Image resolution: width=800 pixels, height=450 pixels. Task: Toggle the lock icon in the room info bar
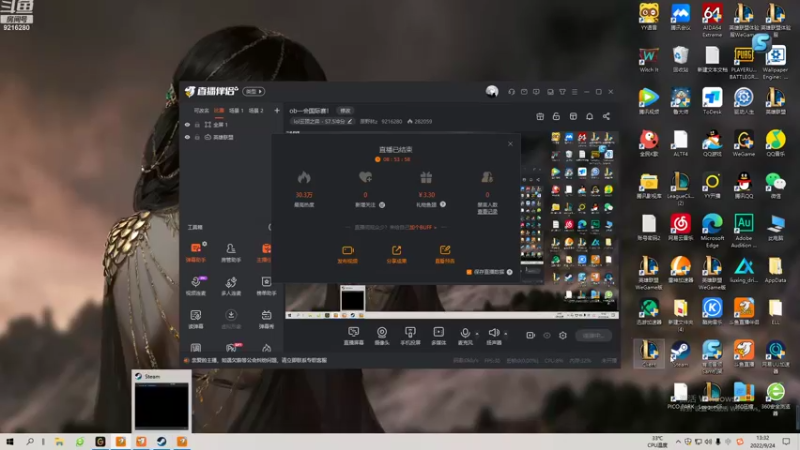point(556,116)
